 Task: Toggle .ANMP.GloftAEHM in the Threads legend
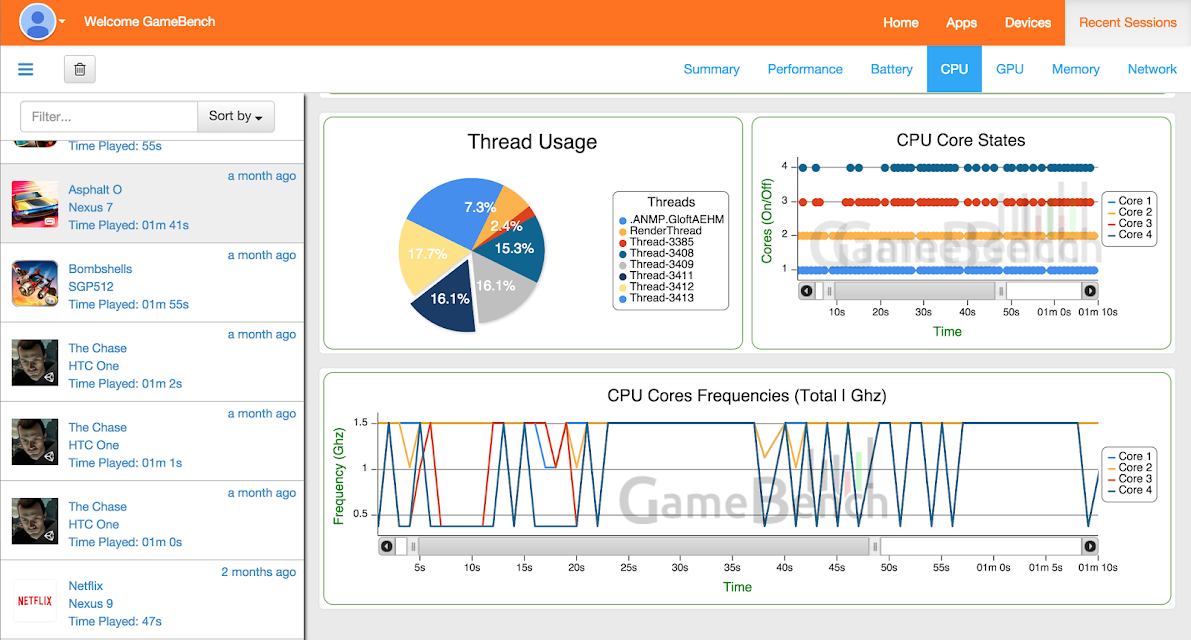coord(671,219)
